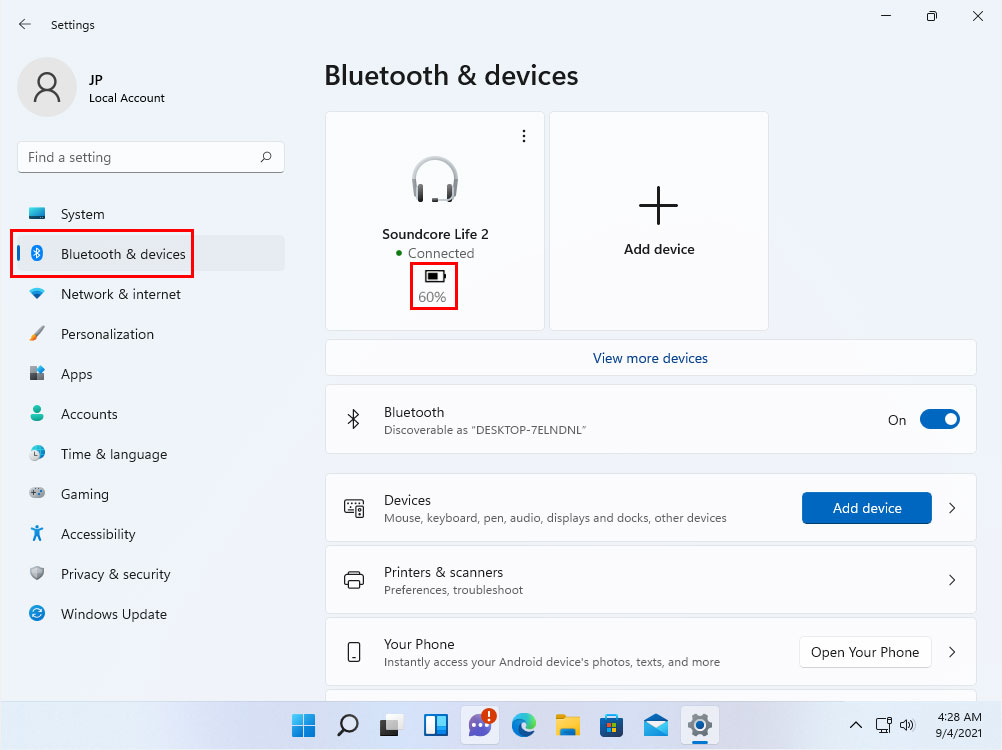Open Windows Update settings
This screenshot has height=750, width=1002.
click(113, 614)
